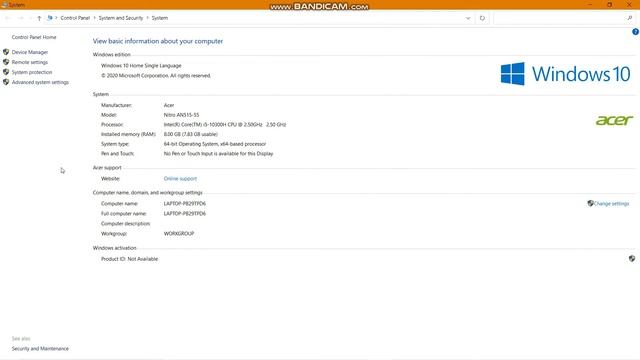Click the Back navigation arrow
The image size is (640, 360).
(7, 18)
